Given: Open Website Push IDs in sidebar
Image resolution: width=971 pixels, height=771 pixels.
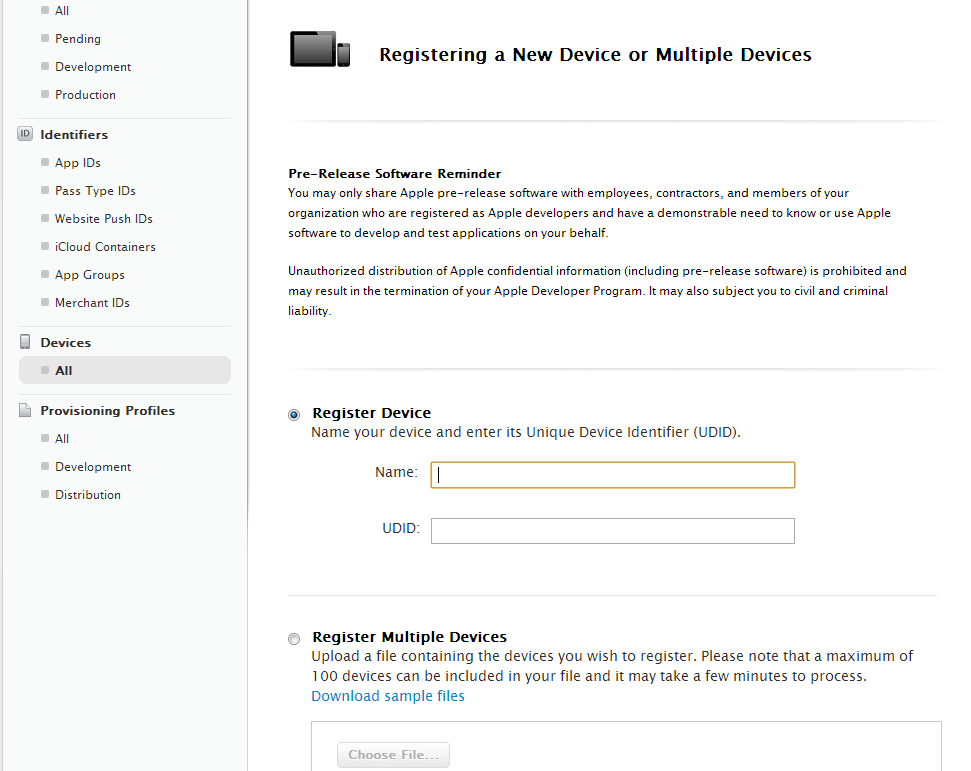Looking at the screenshot, I should pos(103,218).
